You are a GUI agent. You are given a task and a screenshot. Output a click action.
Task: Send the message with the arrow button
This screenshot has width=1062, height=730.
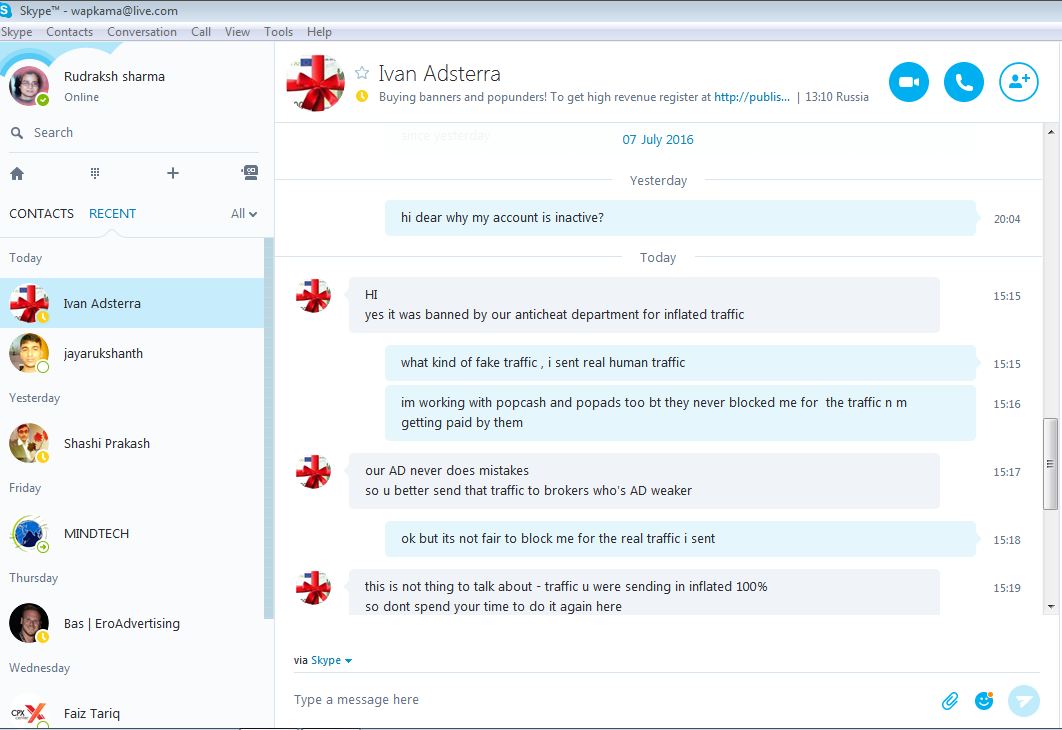pyautogui.click(x=1023, y=700)
